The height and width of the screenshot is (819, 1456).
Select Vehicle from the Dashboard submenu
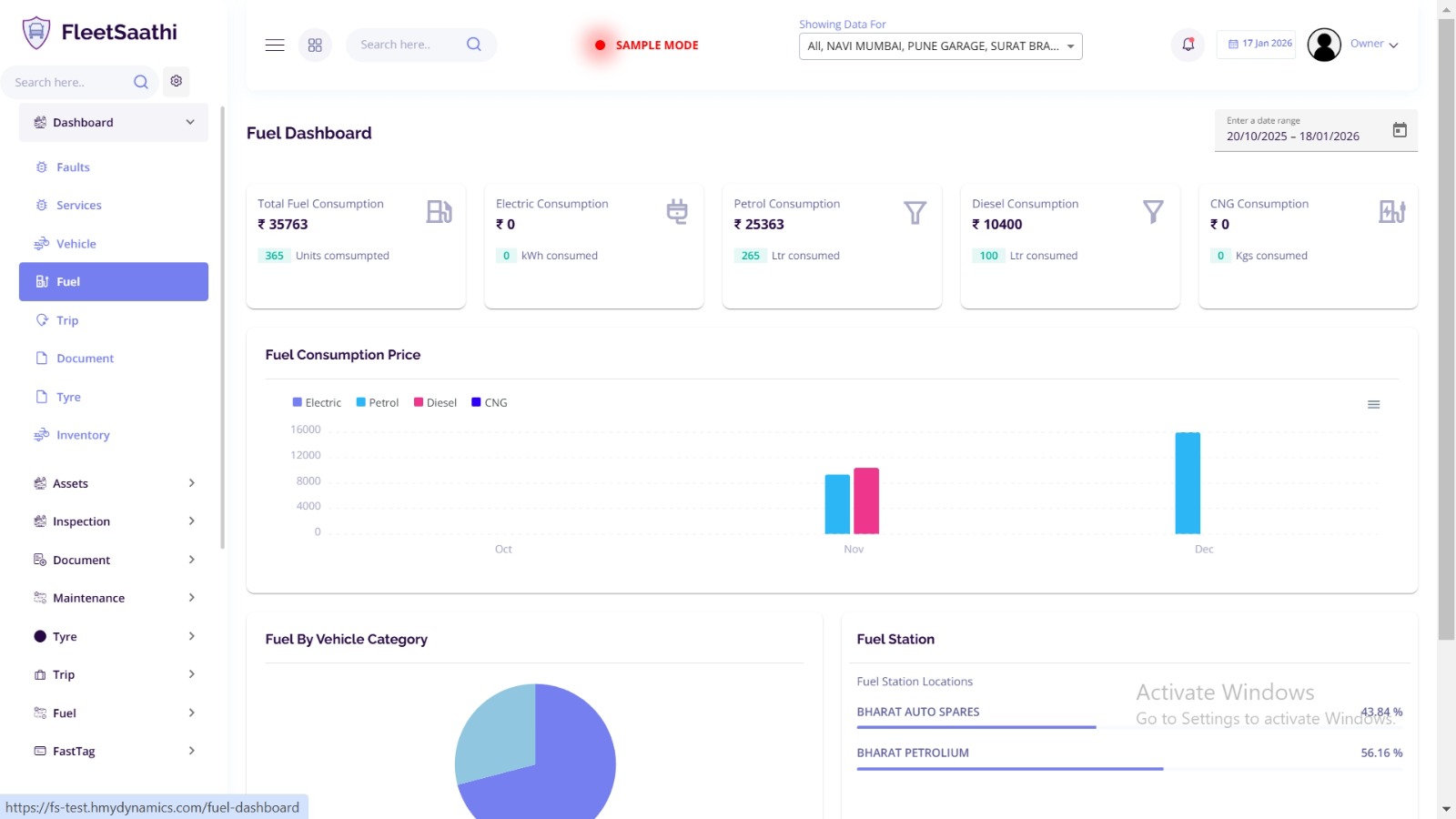tap(76, 244)
